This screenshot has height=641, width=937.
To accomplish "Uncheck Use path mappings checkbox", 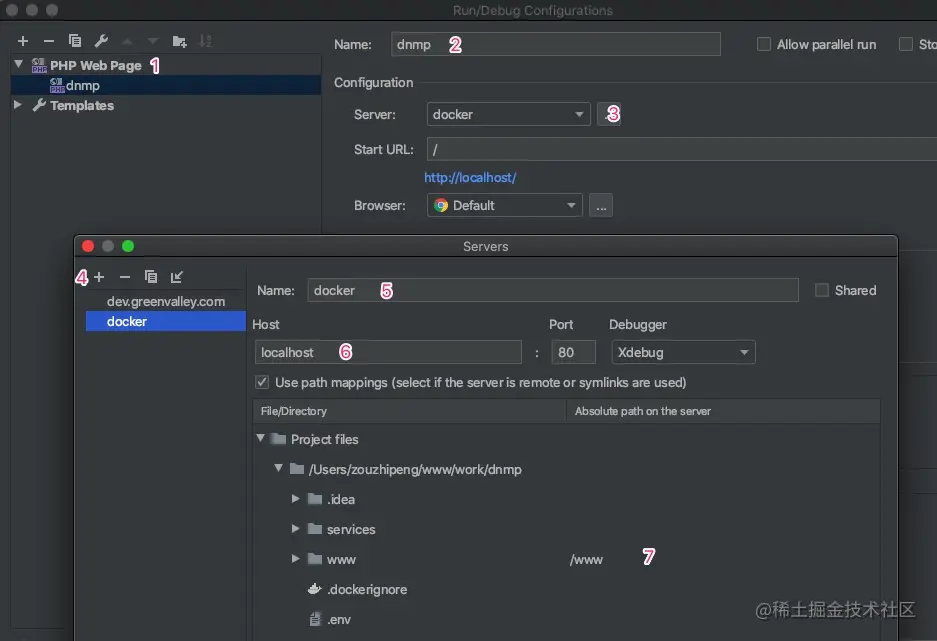I will coord(262,382).
